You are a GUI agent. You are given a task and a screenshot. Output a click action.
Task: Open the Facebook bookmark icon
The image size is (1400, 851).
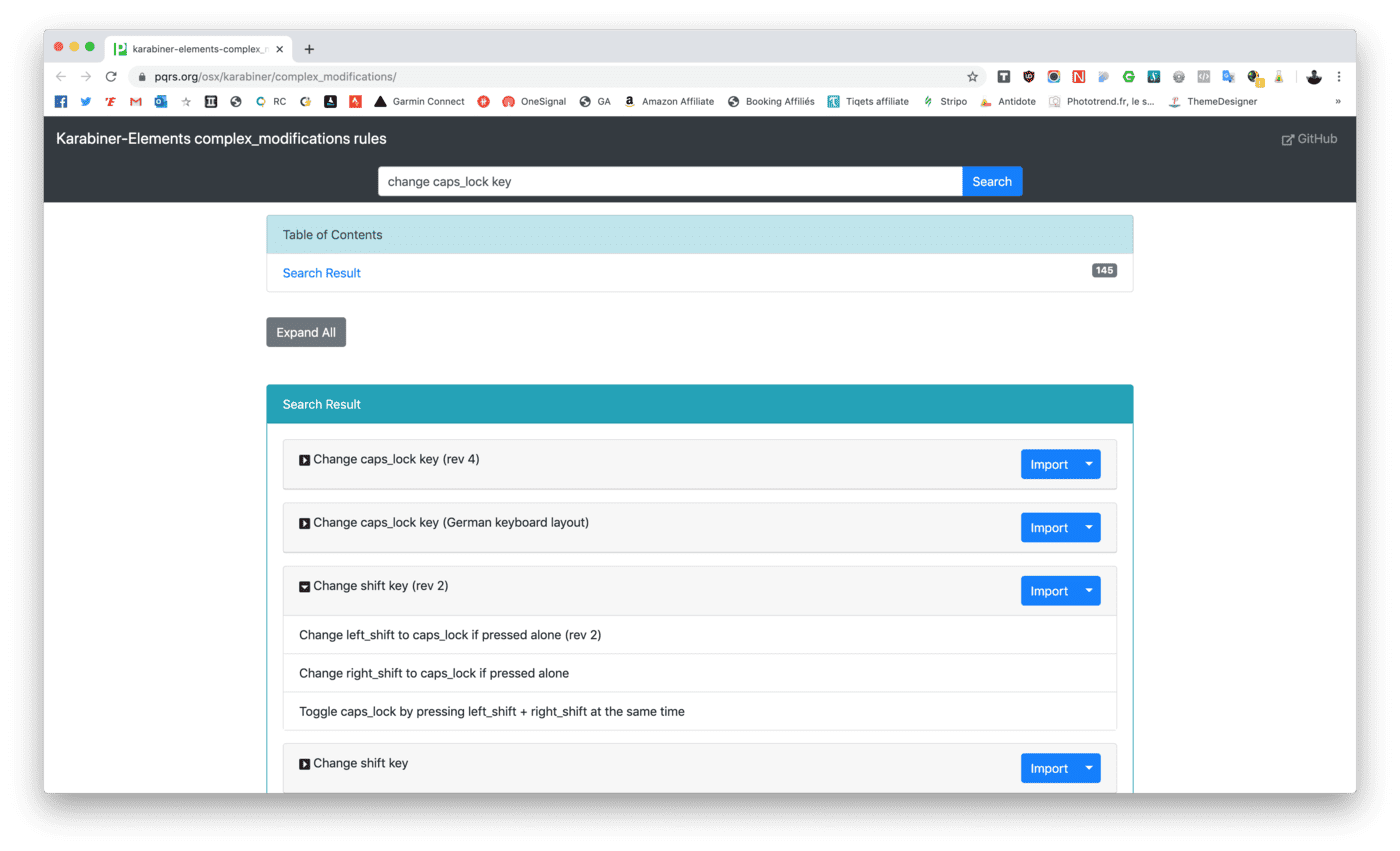click(61, 101)
